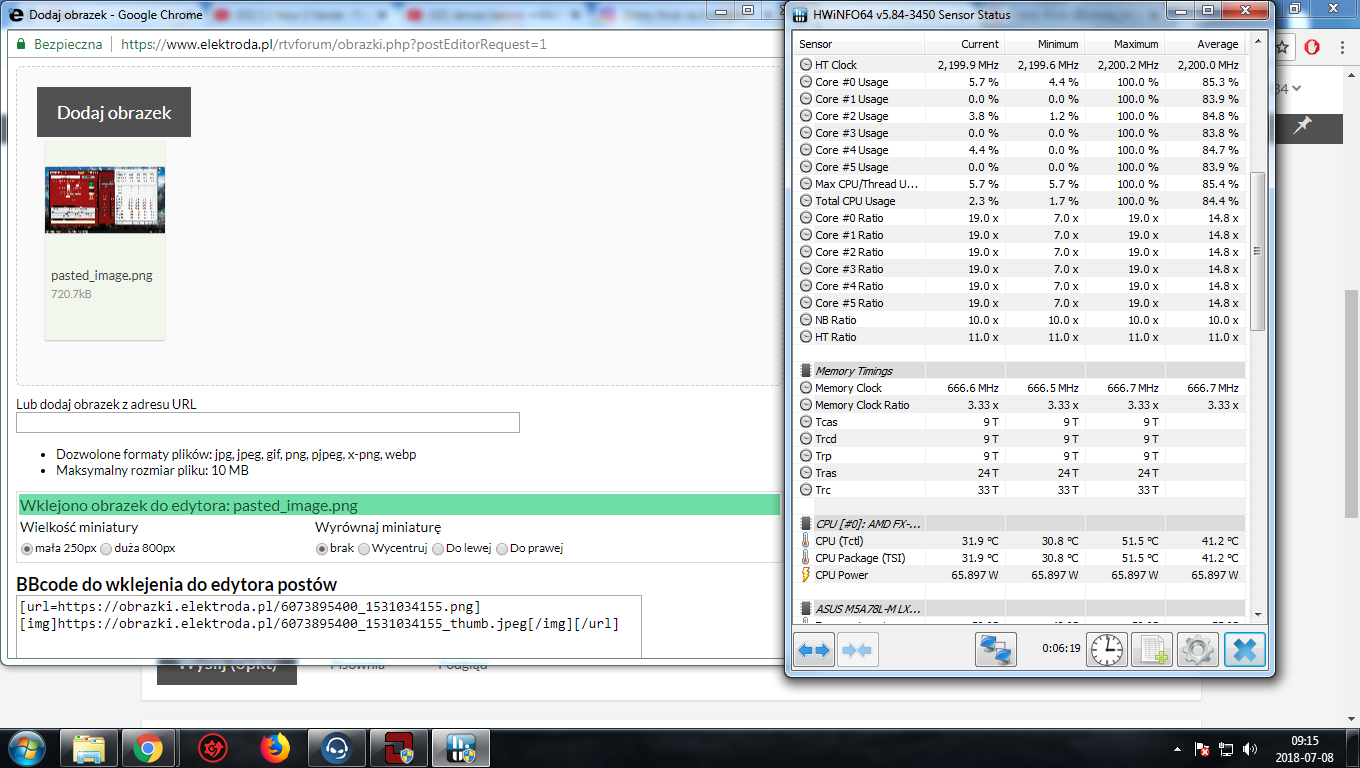1360x768 pixels.
Task: Click the round icon beside NB Ratio
Action: click(x=806, y=320)
